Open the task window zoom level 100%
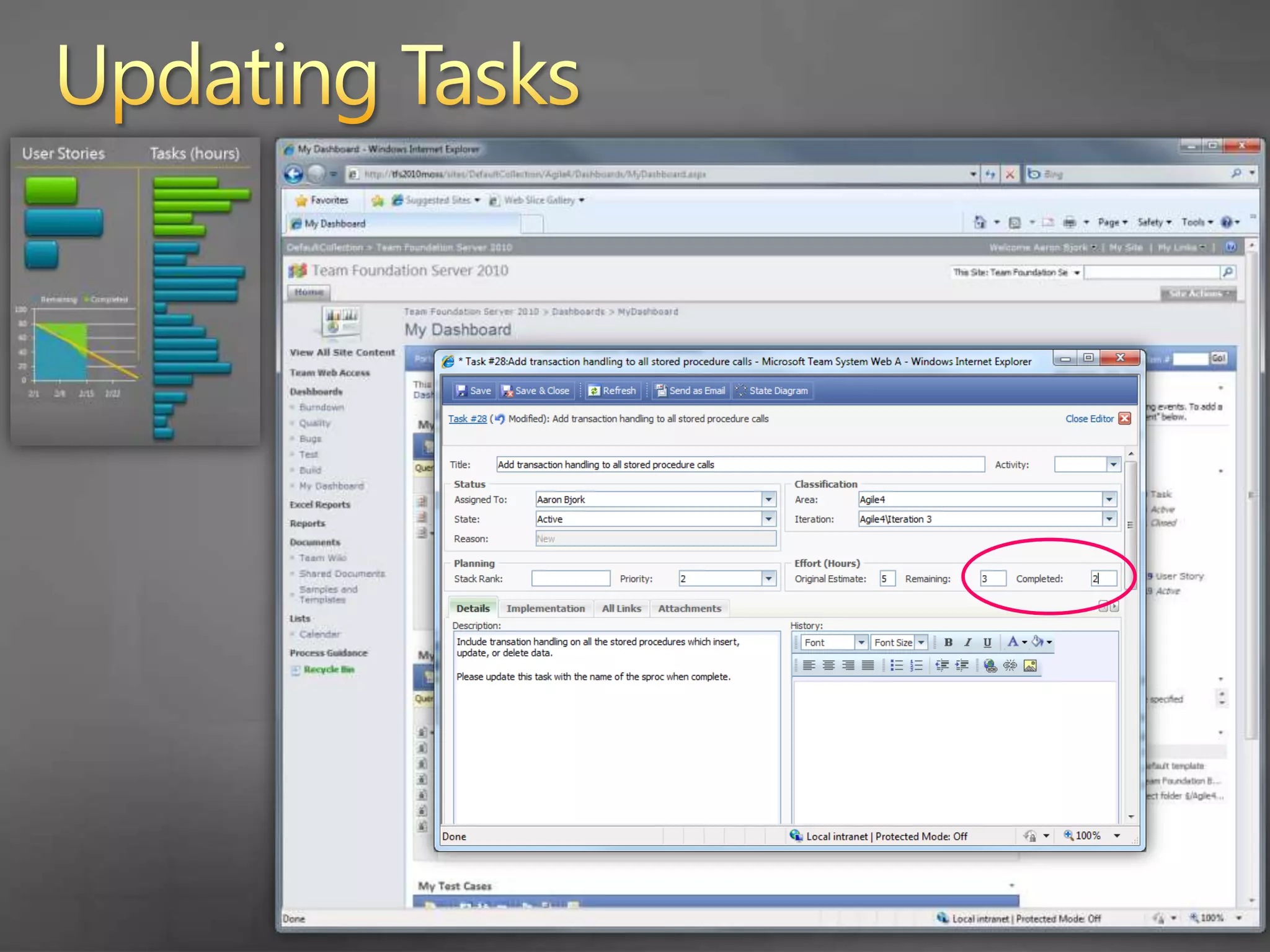The width and height of the screenshot is (1270, 952). tap(1092, 835)
